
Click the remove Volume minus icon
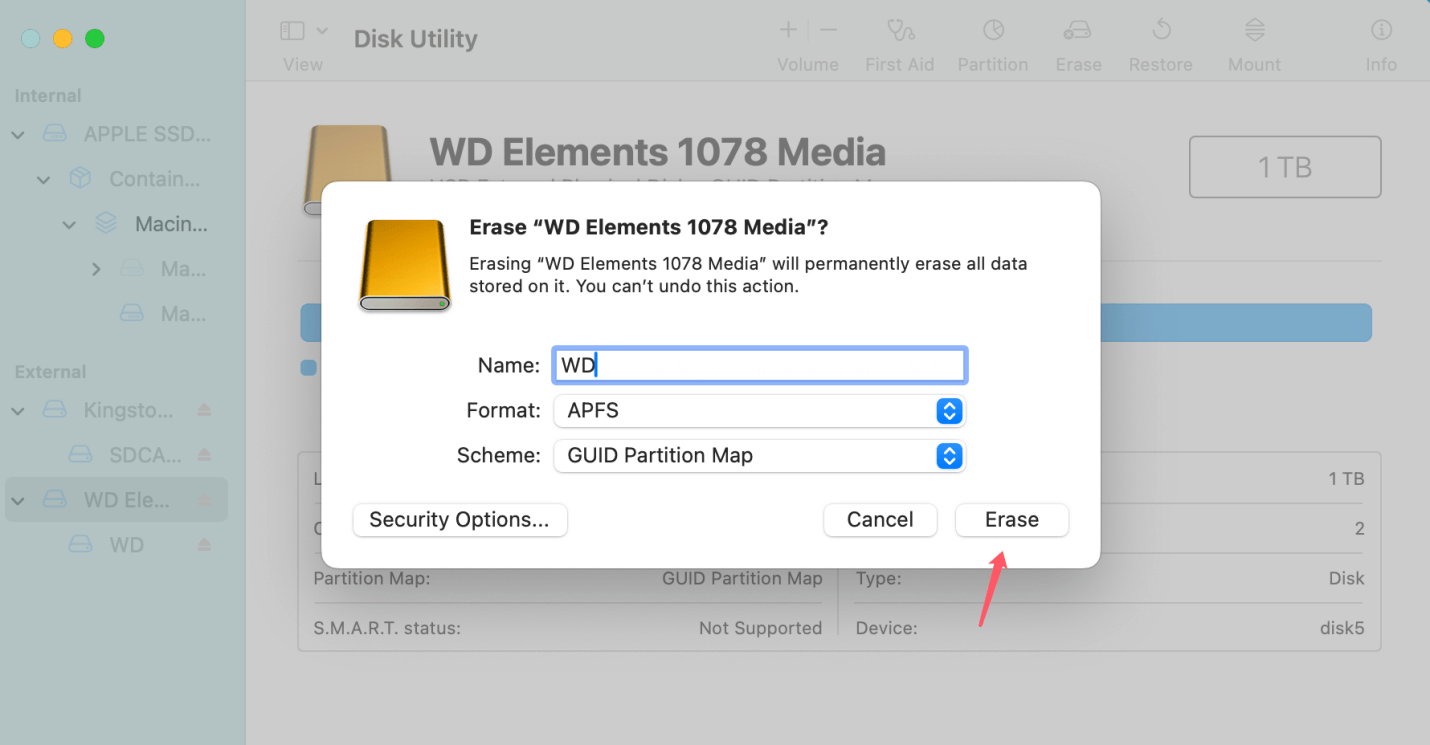tap(828, 30)
